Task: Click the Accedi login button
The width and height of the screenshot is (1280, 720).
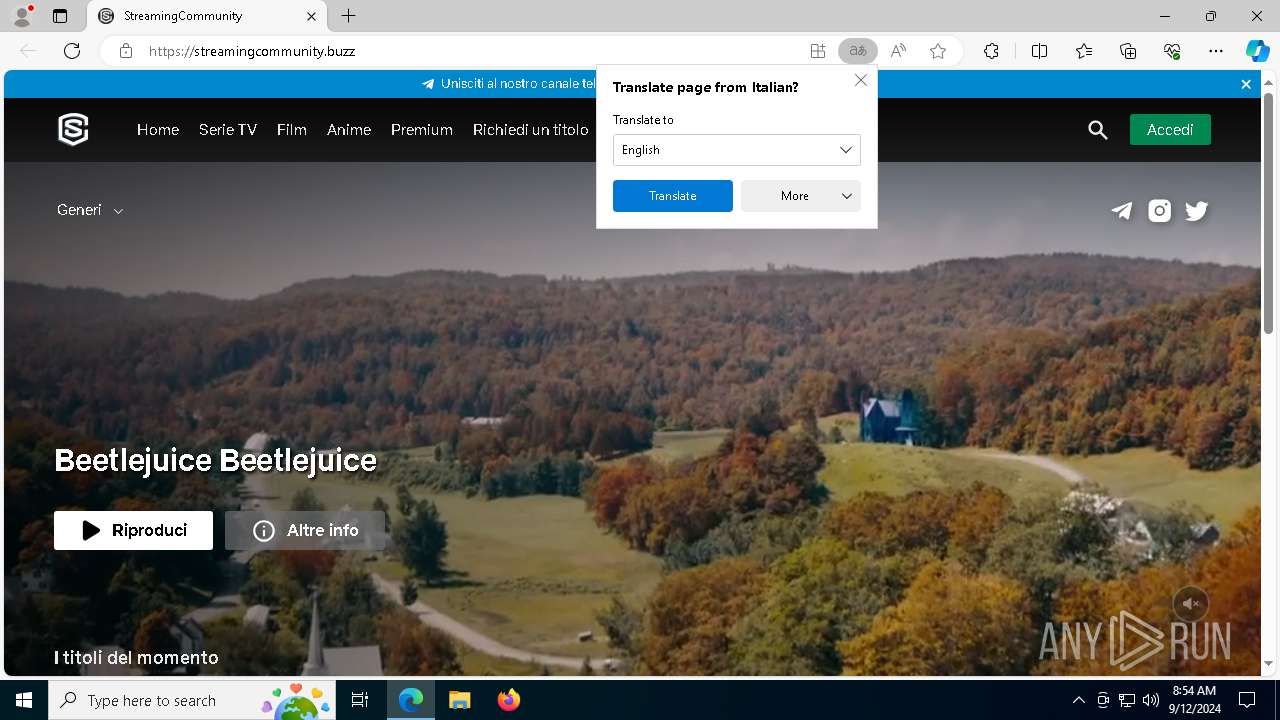Action: (1170, 130)
